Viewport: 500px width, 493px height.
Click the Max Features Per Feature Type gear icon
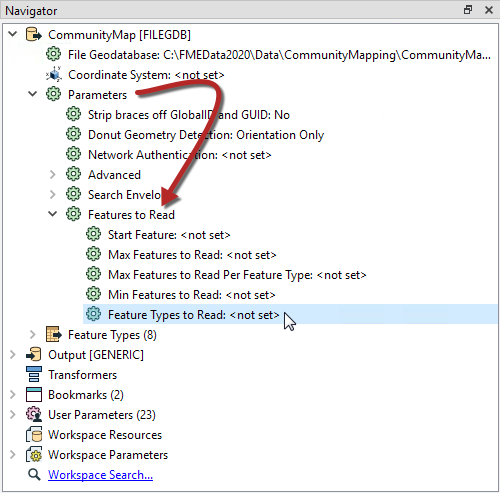coord(93,274)
